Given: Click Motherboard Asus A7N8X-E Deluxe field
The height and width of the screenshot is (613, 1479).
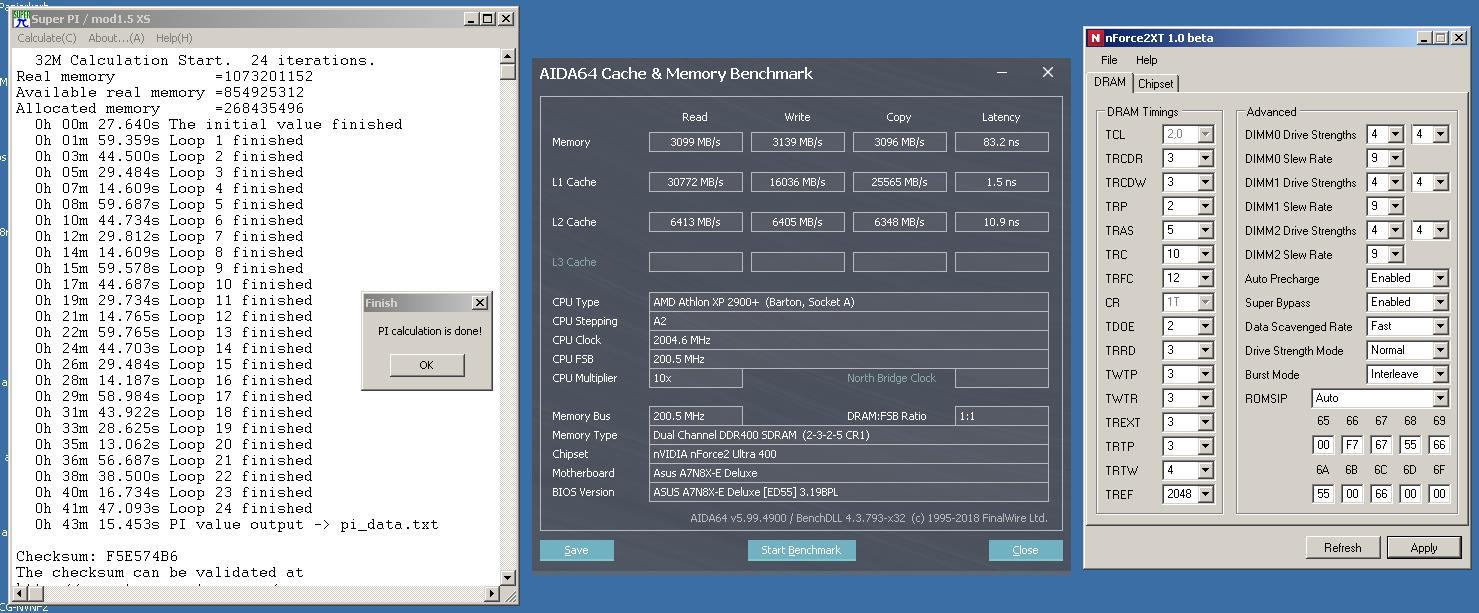Looking at the screenshot, I should click(848, 473).
